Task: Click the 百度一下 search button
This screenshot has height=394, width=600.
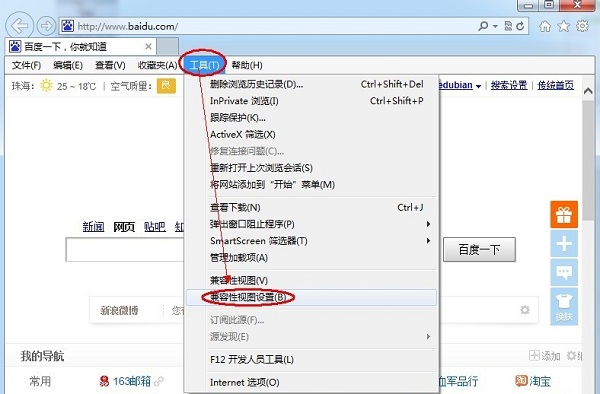Action: [479, 250]
